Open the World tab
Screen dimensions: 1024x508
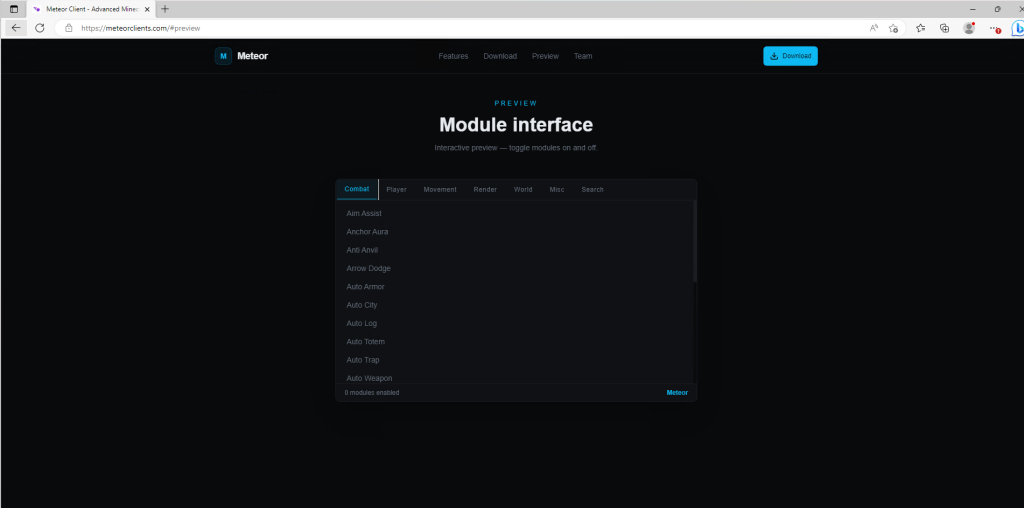(523, 189)
